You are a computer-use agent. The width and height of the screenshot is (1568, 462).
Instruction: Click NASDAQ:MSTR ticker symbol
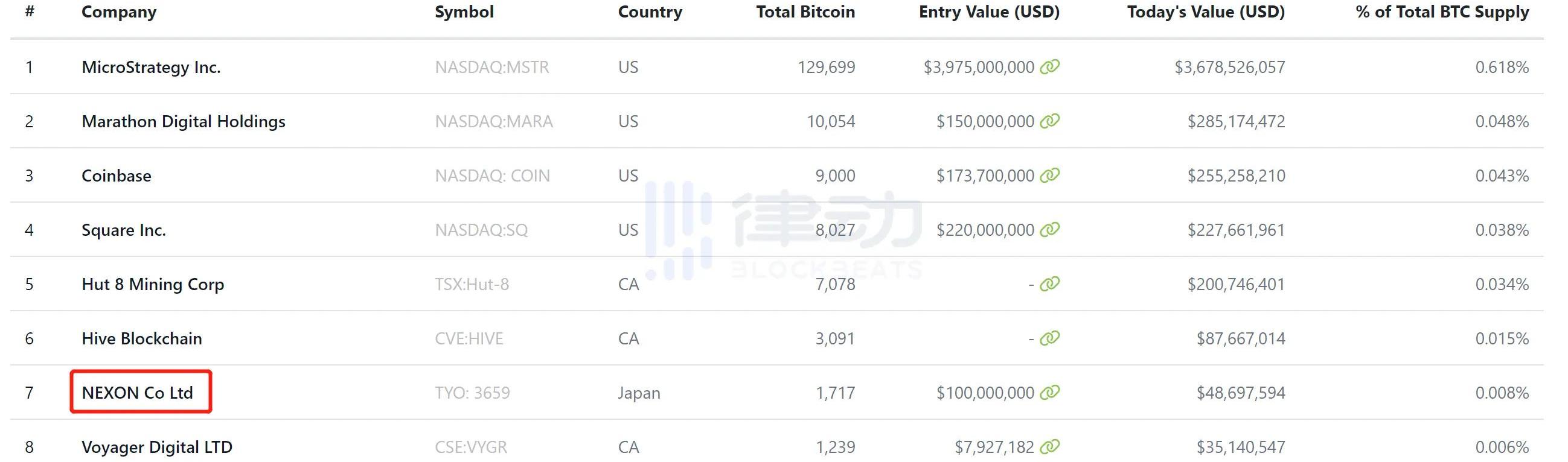[x=491, y=67]
